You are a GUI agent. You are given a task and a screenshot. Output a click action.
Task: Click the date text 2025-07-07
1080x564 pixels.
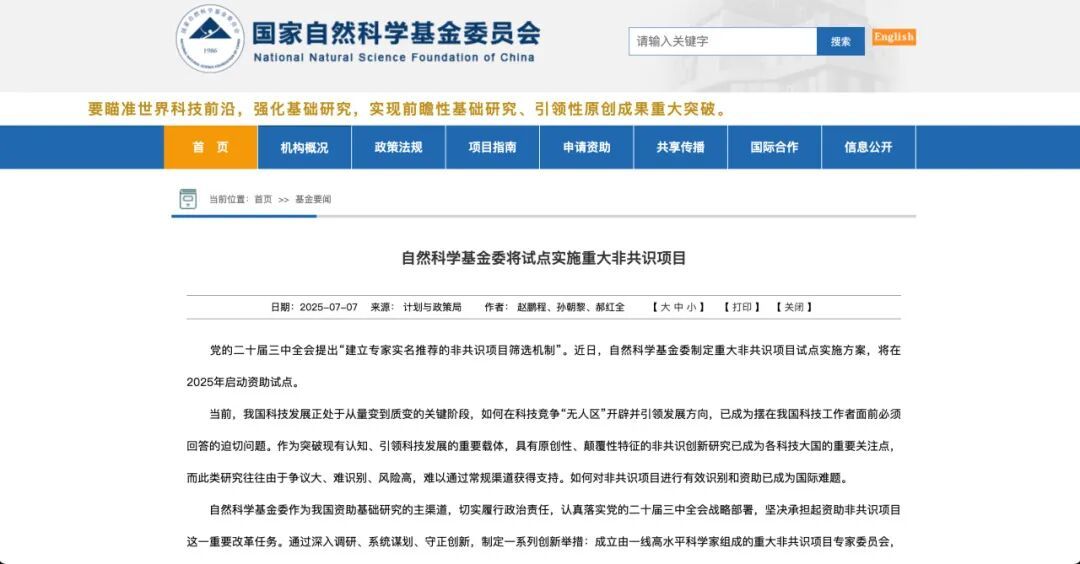[329, 307]
